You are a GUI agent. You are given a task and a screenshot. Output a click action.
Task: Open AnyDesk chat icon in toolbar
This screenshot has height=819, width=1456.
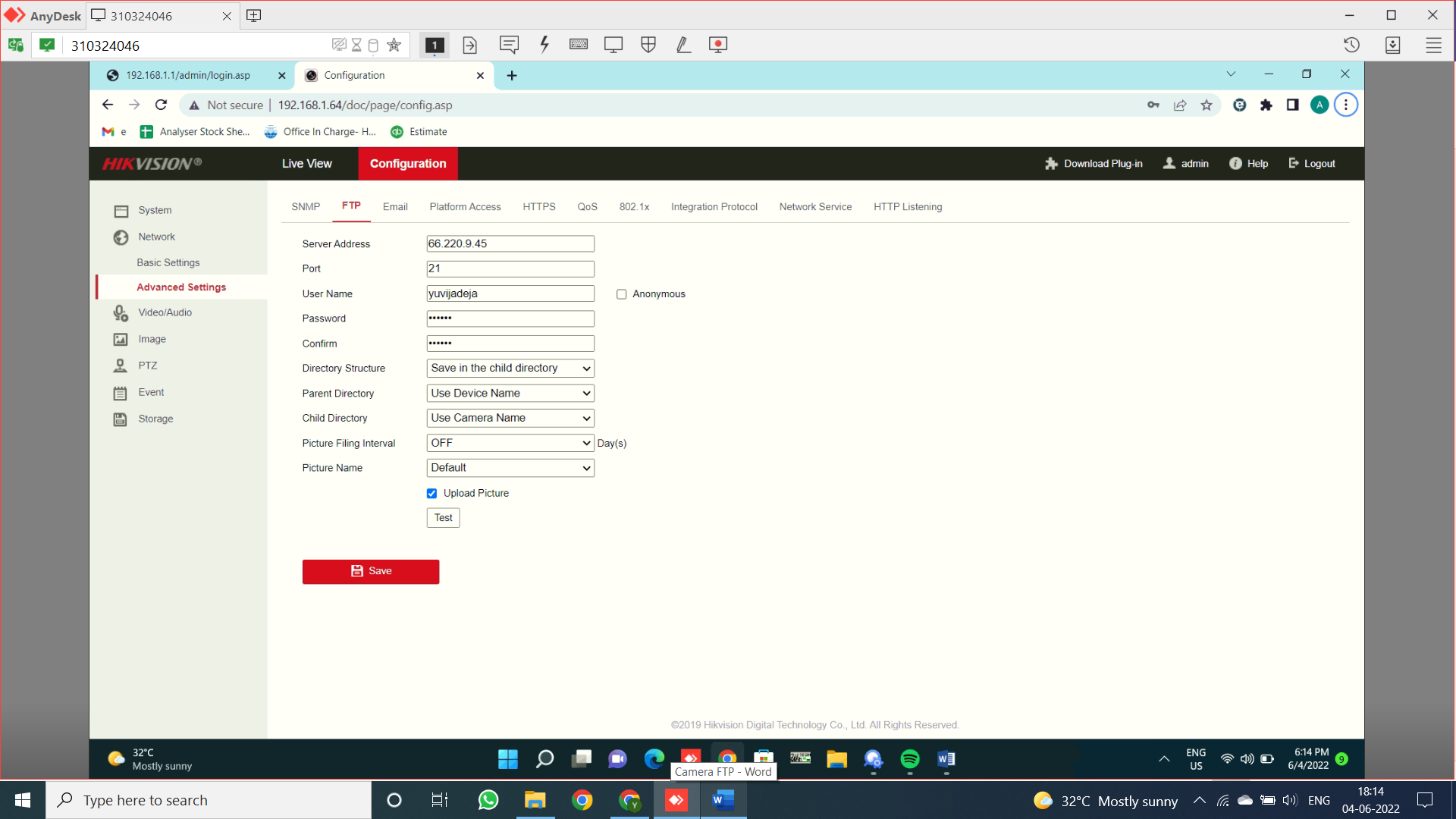click(x=509, y=45)
